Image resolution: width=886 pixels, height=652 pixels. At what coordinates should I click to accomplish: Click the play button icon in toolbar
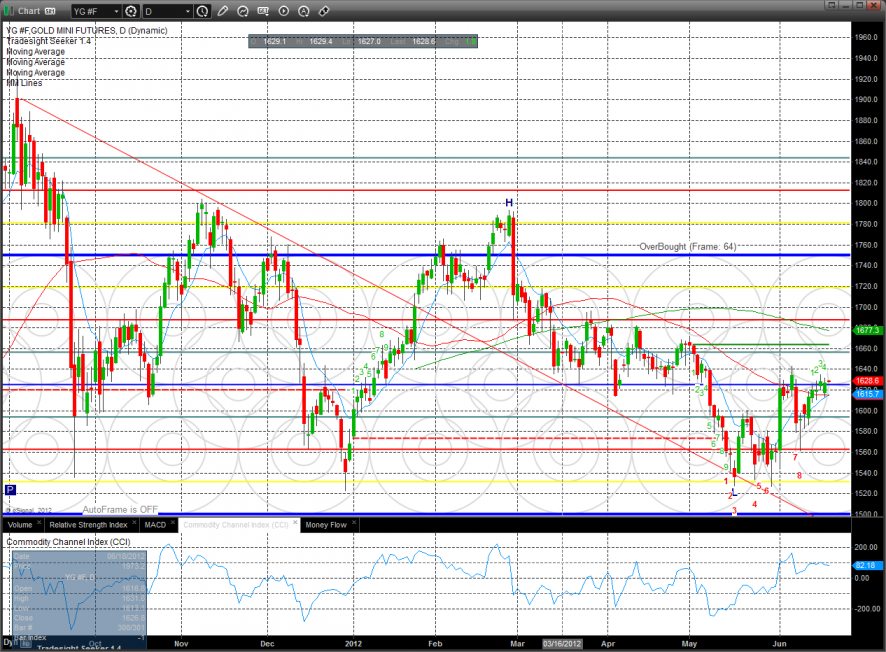(x=284, y=12)
